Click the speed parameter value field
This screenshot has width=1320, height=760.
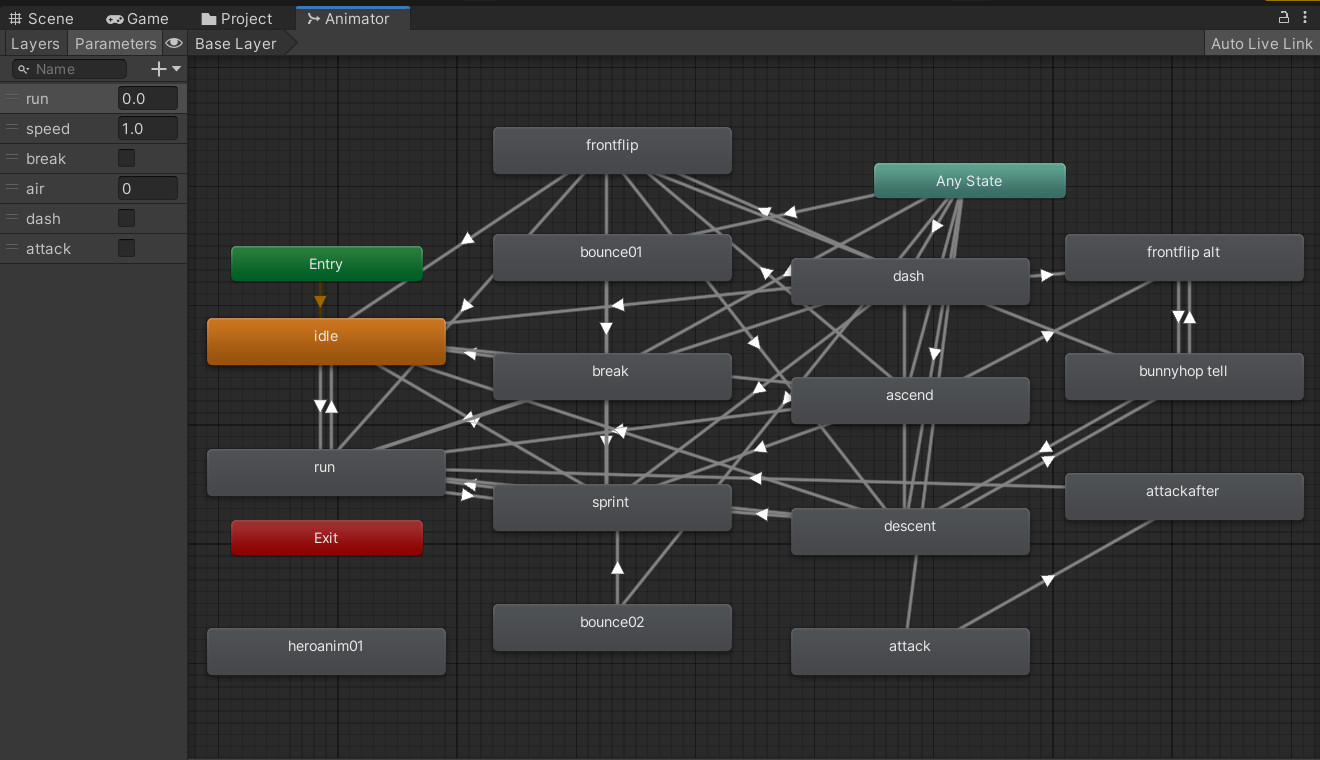point(148,128)
